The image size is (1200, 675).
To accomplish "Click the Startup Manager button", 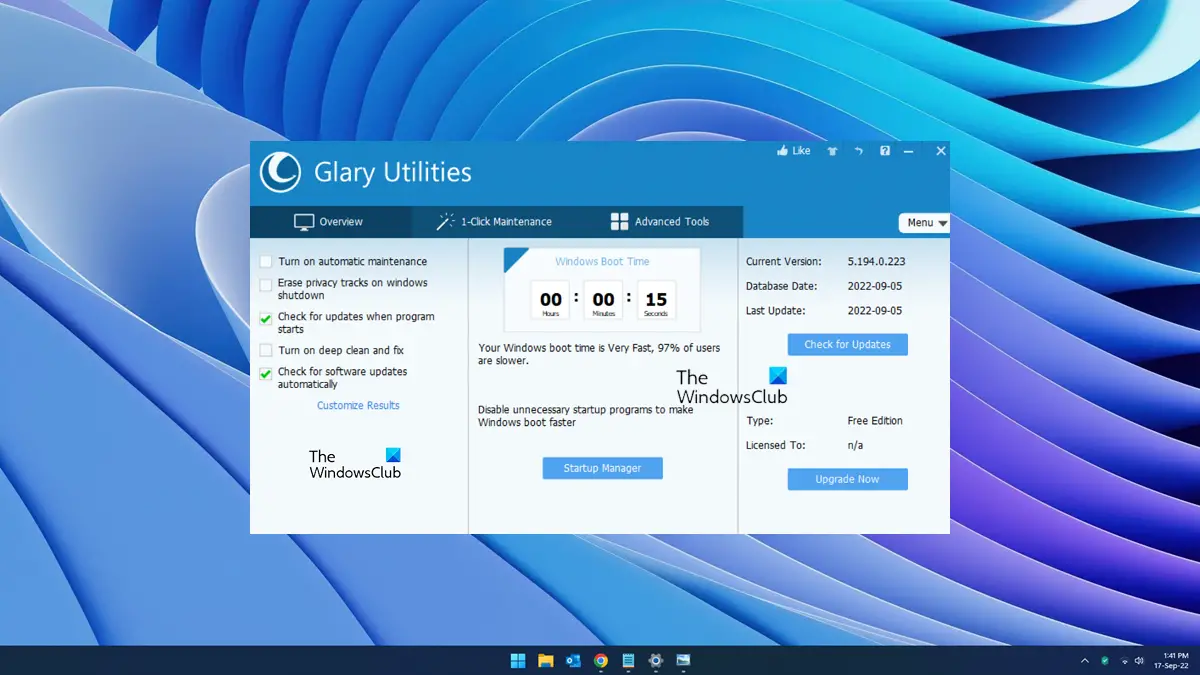I will (x=602, y=467).
